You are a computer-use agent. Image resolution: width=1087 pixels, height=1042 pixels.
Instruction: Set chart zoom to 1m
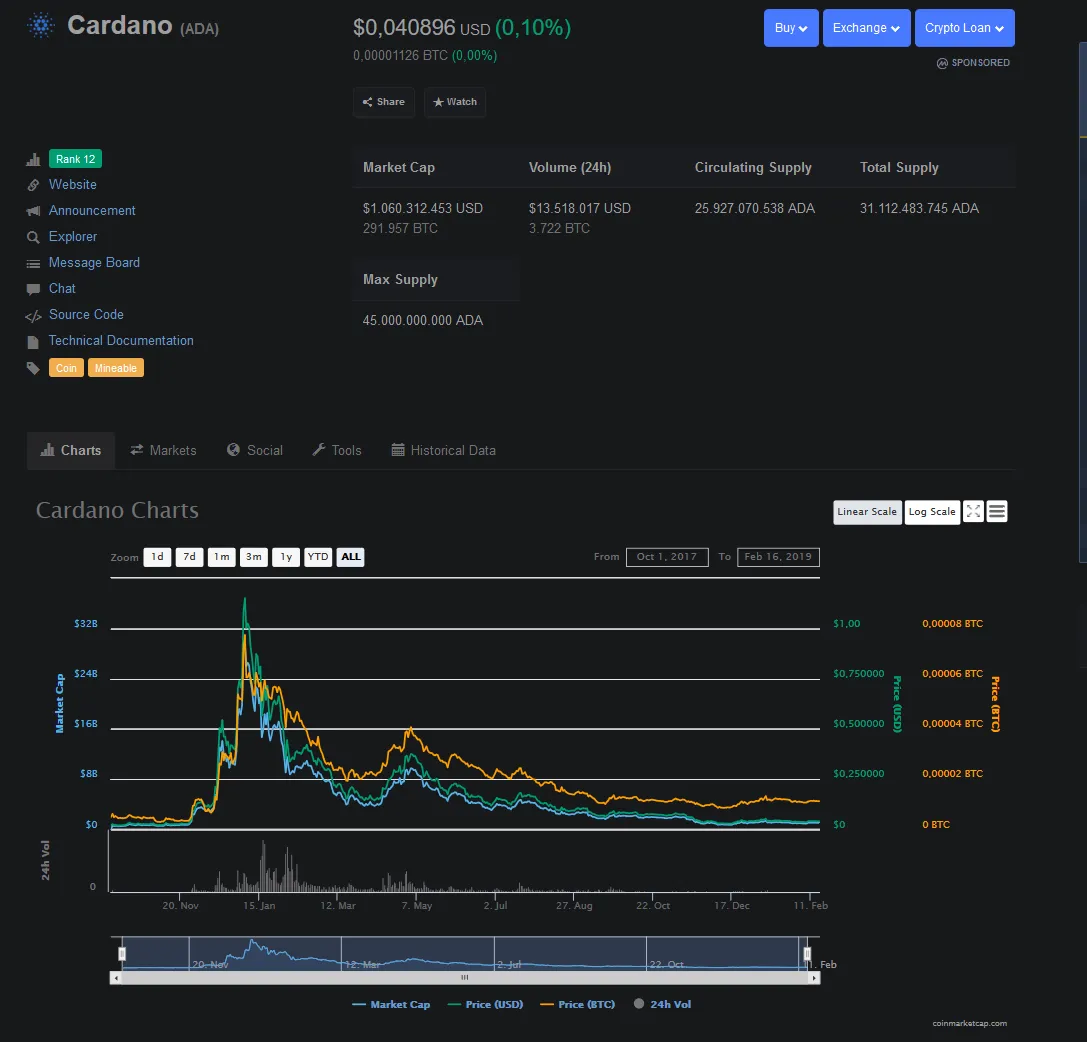point(222,557)
